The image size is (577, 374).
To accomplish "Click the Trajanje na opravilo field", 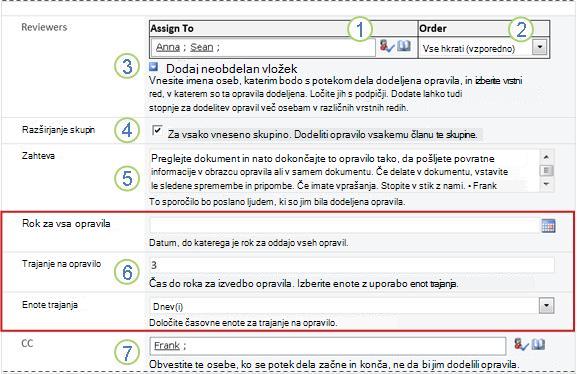I will (x=352, y=265).
